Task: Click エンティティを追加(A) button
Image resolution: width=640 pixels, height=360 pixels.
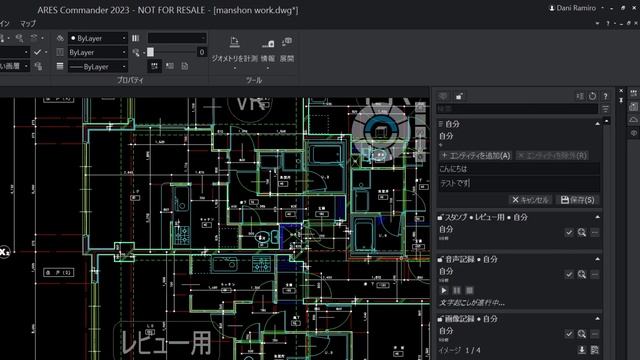Action: 476,156
